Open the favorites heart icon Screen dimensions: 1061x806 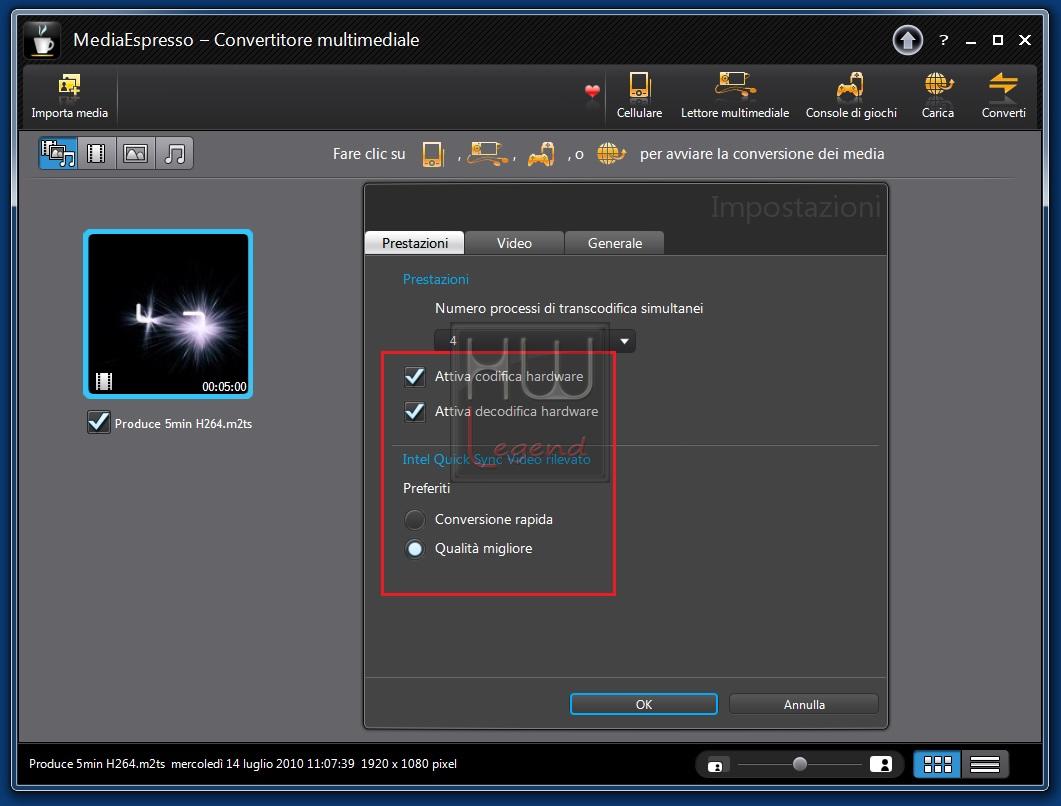pyautogui.click(x=592, y=91)
